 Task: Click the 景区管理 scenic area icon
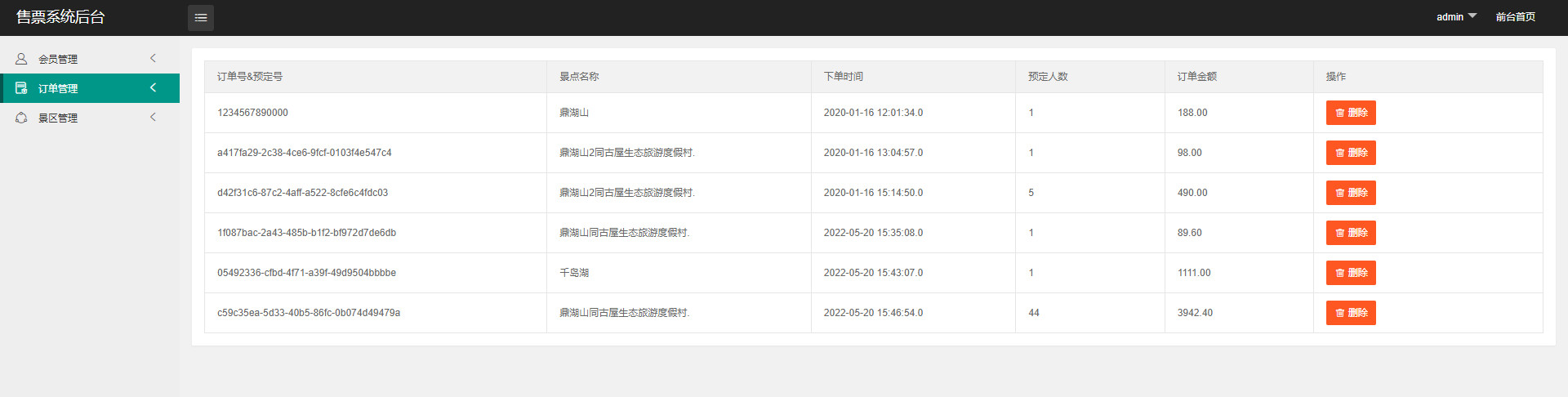tap(21, 118)
